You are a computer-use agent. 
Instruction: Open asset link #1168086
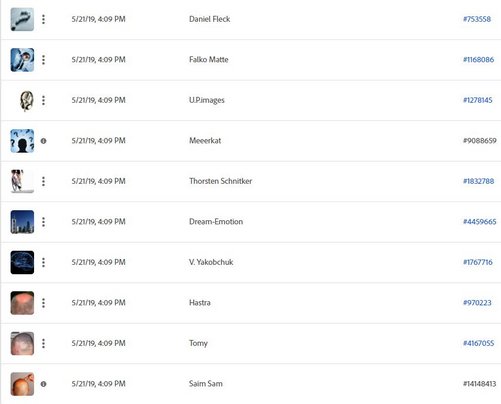tap(479, 60)
